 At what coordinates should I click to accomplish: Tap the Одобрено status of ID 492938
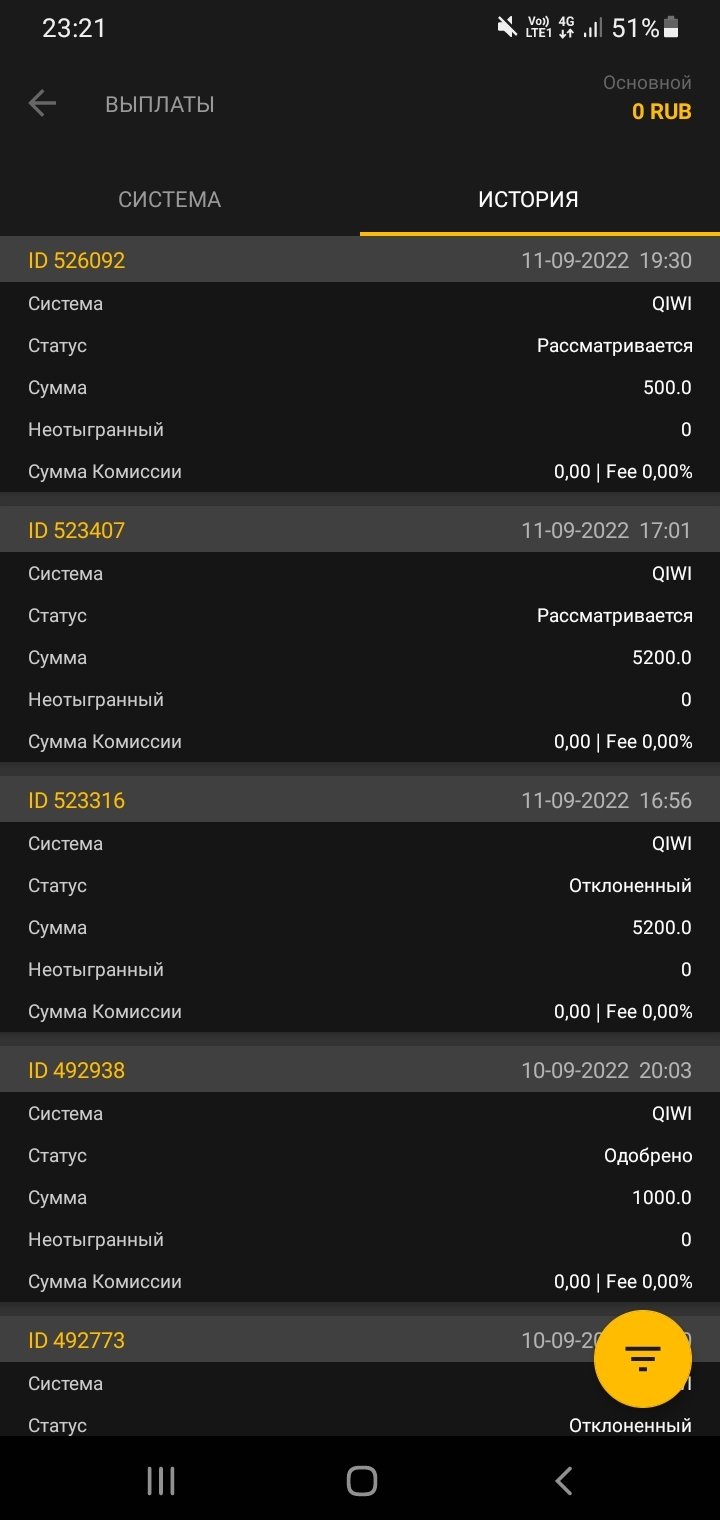tap(648, 1156)
